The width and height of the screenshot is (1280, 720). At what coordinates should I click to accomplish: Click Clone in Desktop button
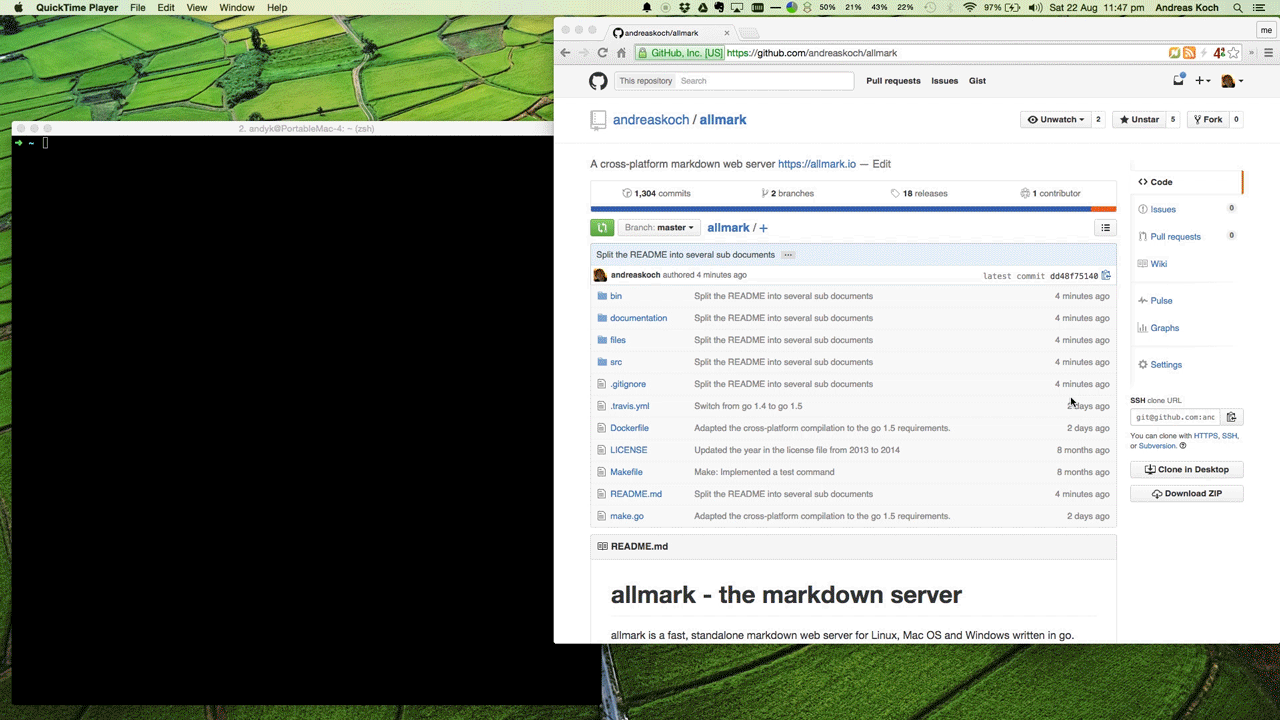(x=1187, y=469)
